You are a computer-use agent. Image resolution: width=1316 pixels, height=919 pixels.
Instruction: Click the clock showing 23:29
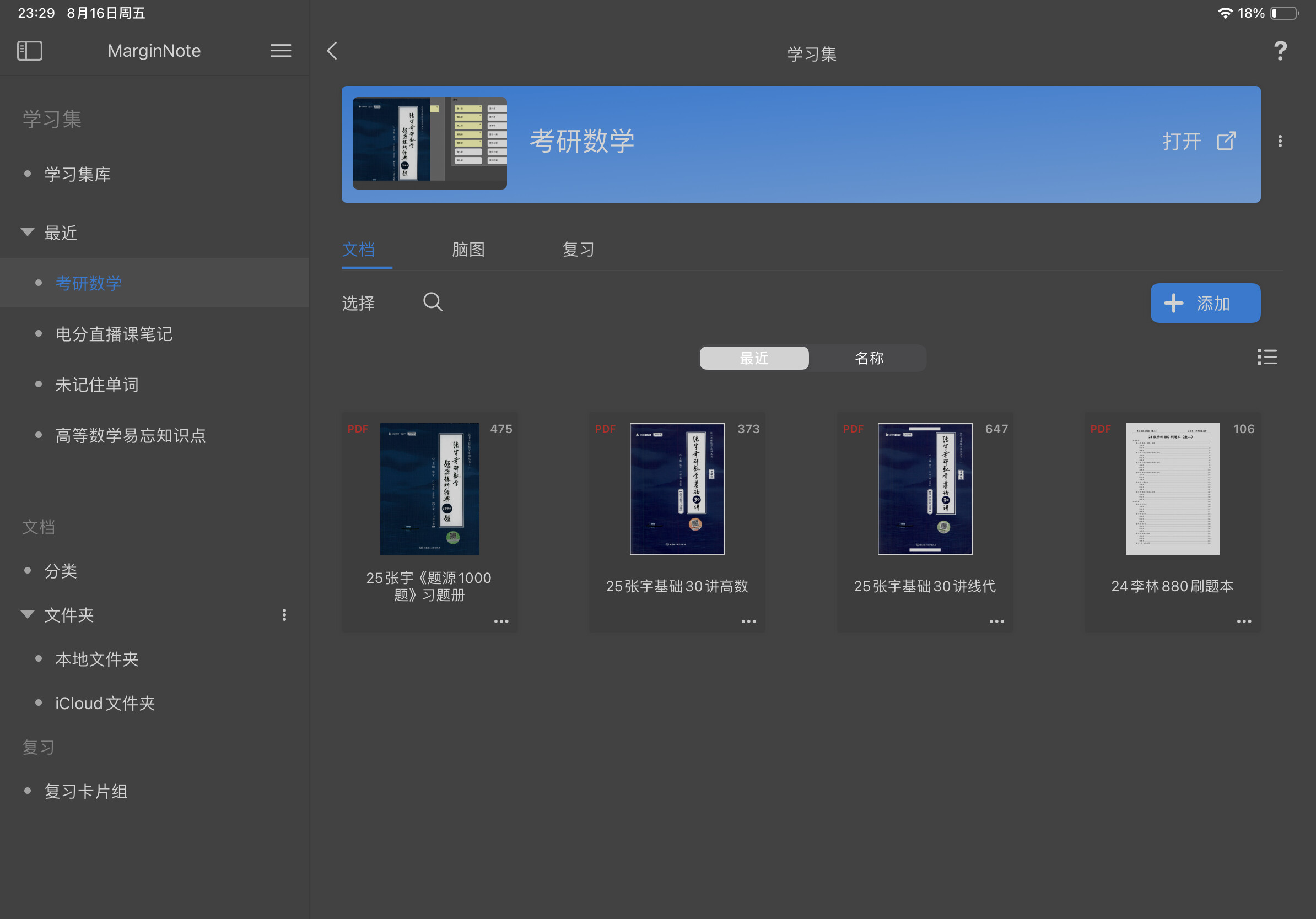[x=36, y=13]
